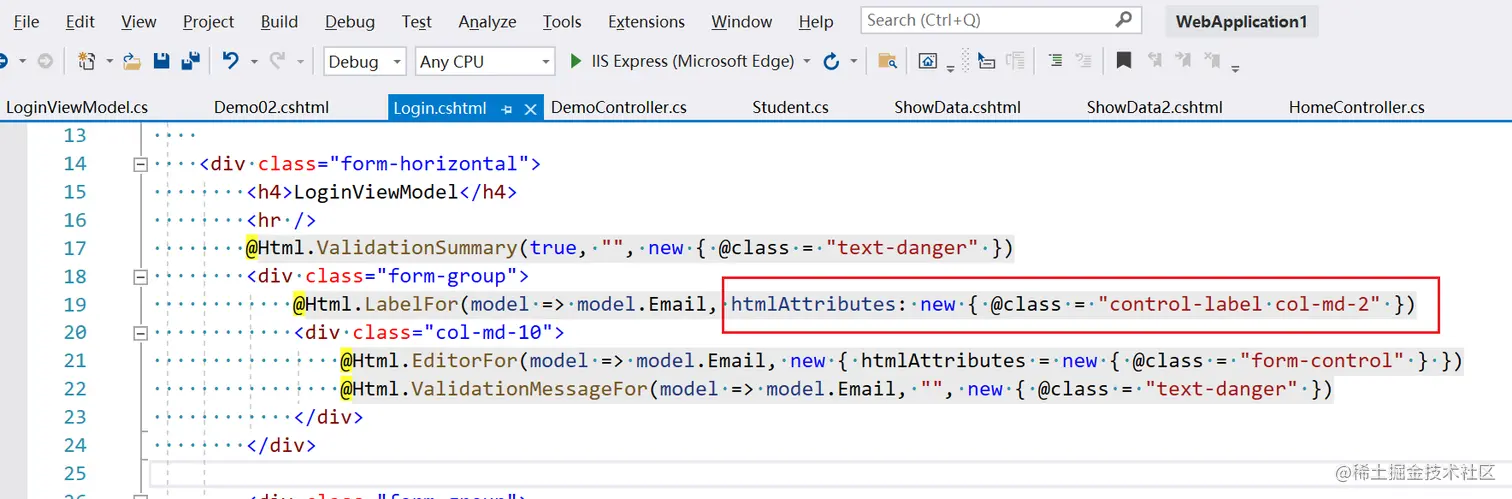Toggle a bookmark with the bookmark icon
This screenshot has width=1512, height=499.
click(x=1124, y=61)
